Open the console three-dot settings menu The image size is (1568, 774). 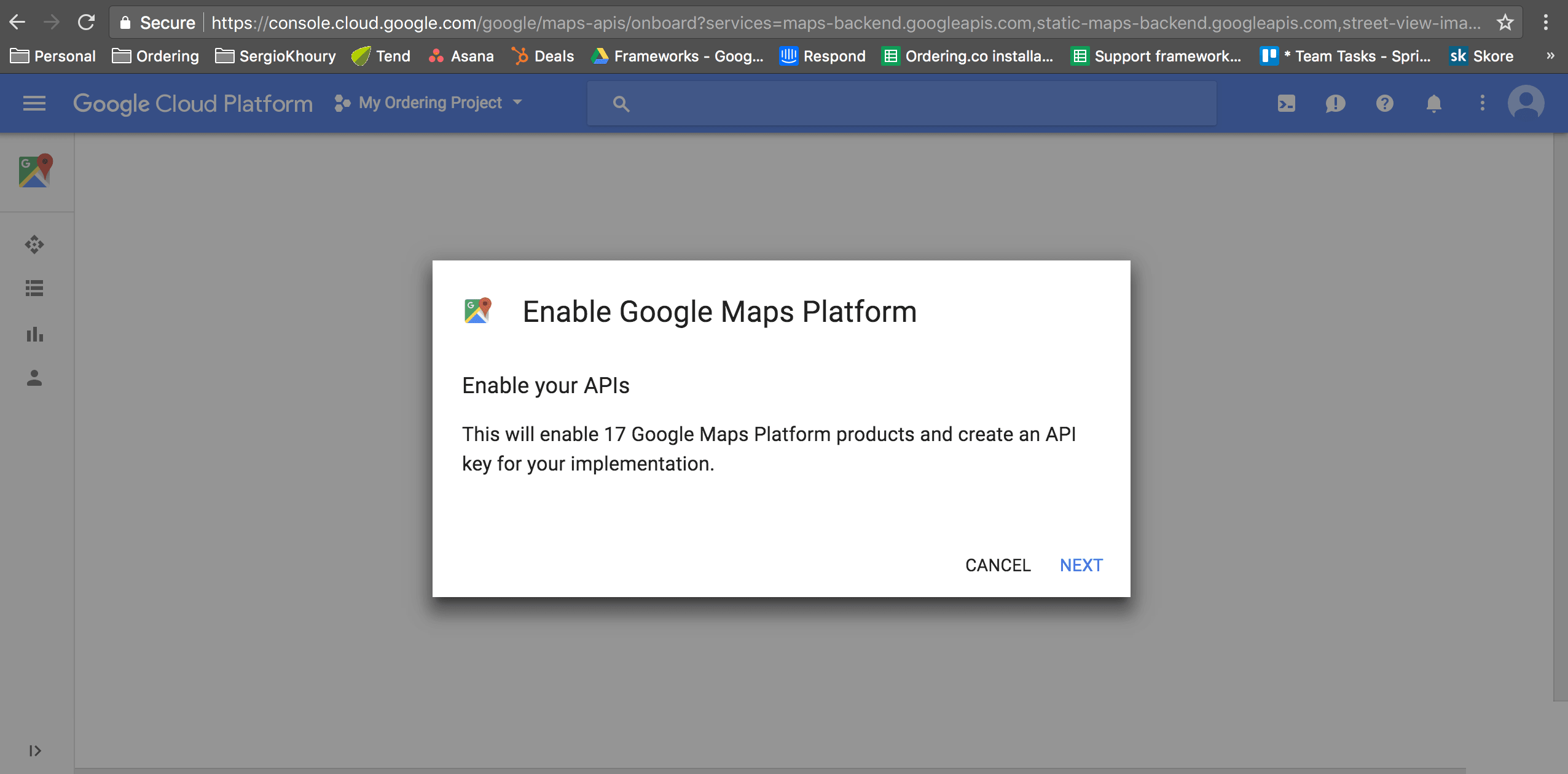click(1482, 103)
